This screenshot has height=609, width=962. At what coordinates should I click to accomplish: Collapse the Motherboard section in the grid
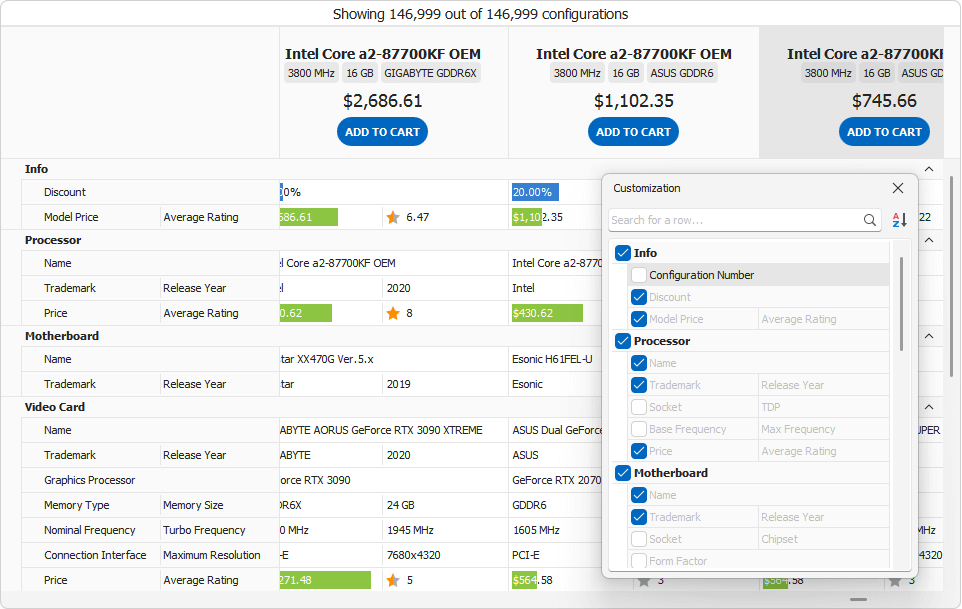coord(928,335)
